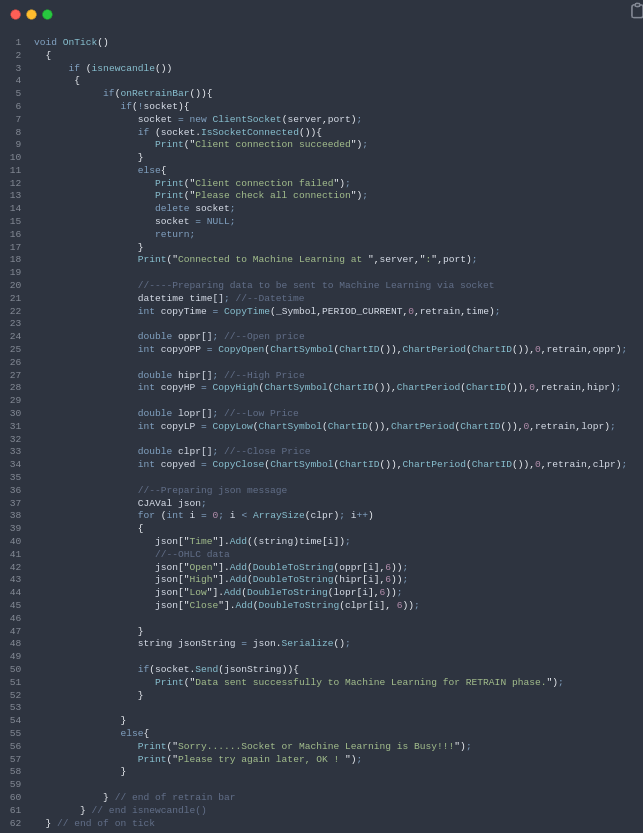Click the green maximize window button
643x833 pixels.
(x=47, y=15)
